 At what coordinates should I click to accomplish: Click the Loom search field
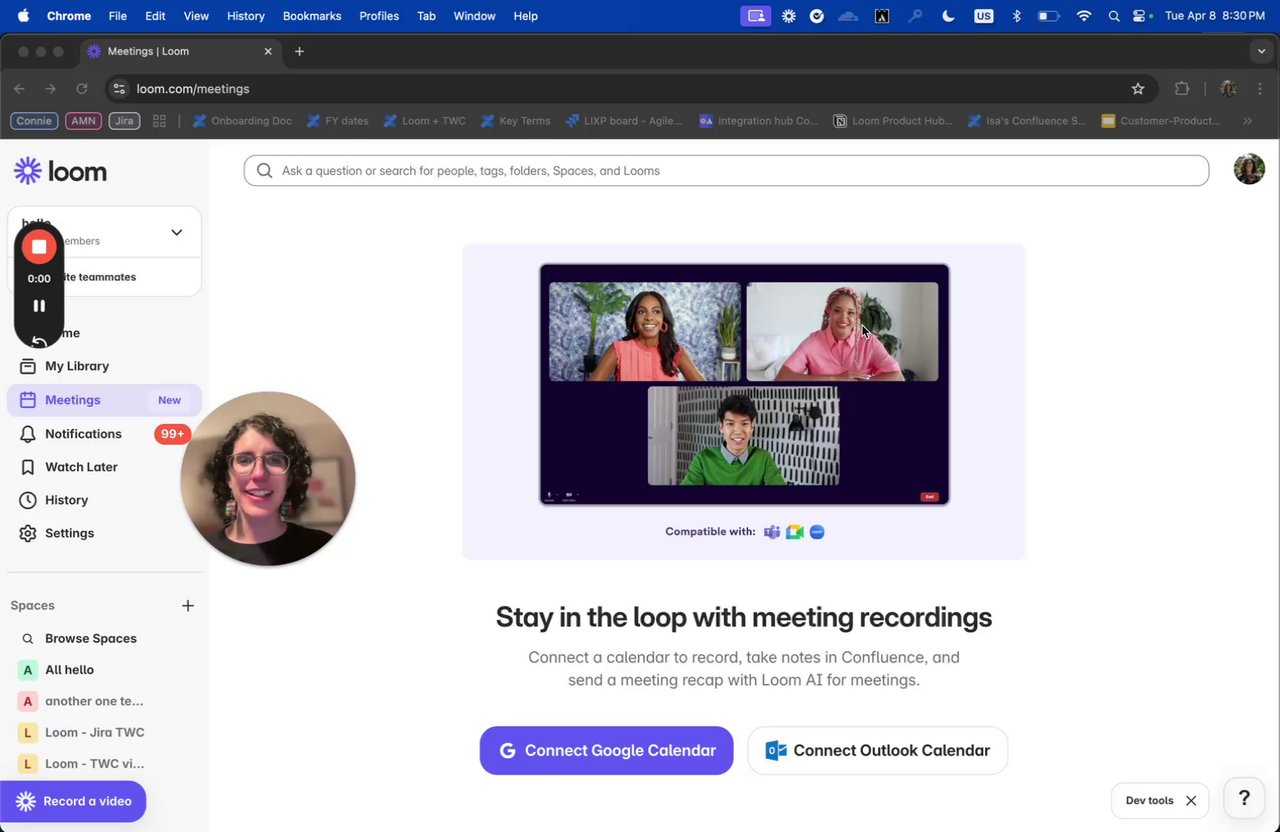point(726,171)
